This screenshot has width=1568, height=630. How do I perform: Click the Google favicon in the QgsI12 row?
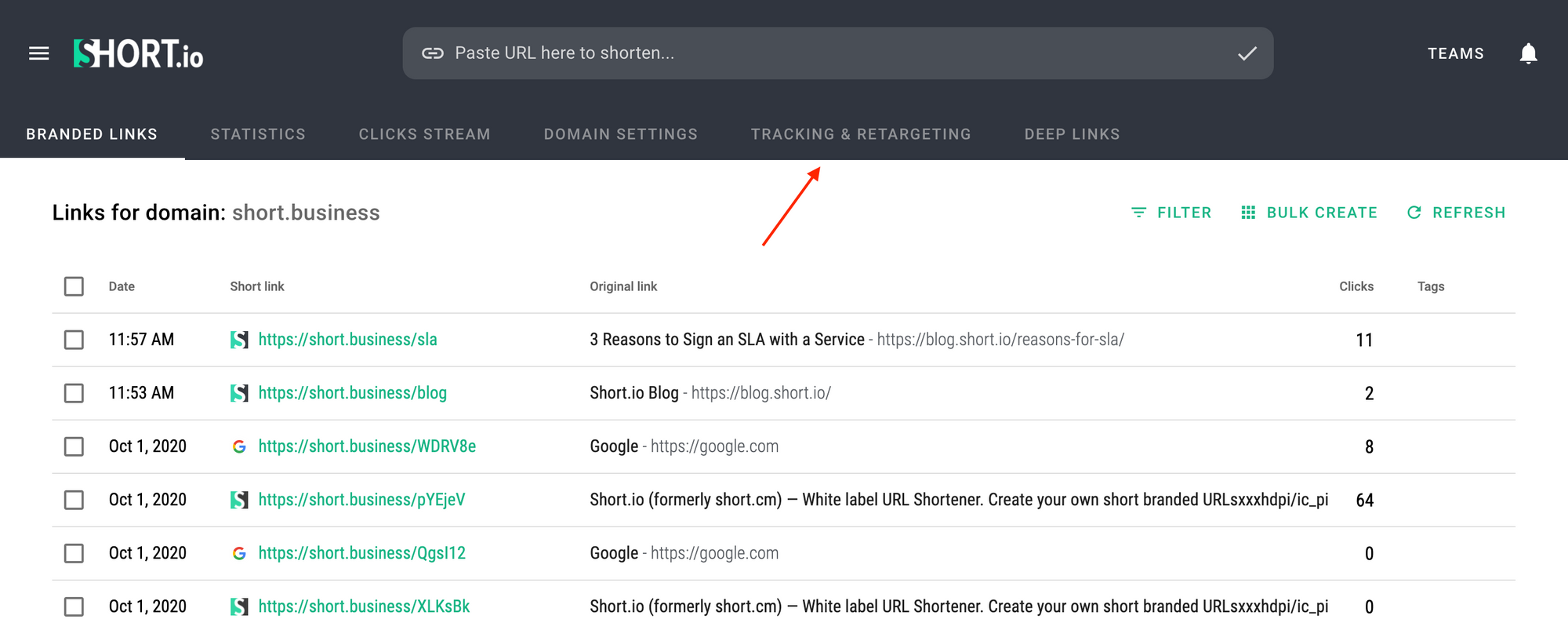pyautogui.click(x=239, y=553)
